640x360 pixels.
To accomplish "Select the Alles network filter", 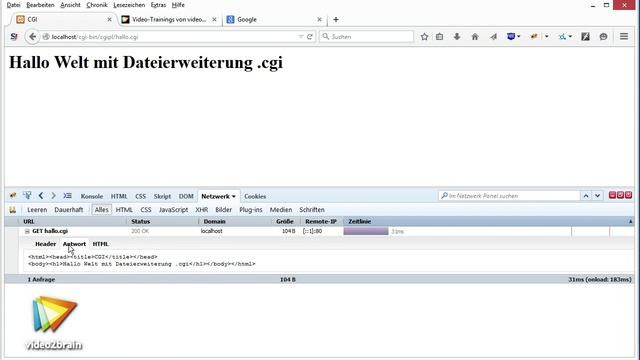I will pyautogui.click(x=102, y=210).
